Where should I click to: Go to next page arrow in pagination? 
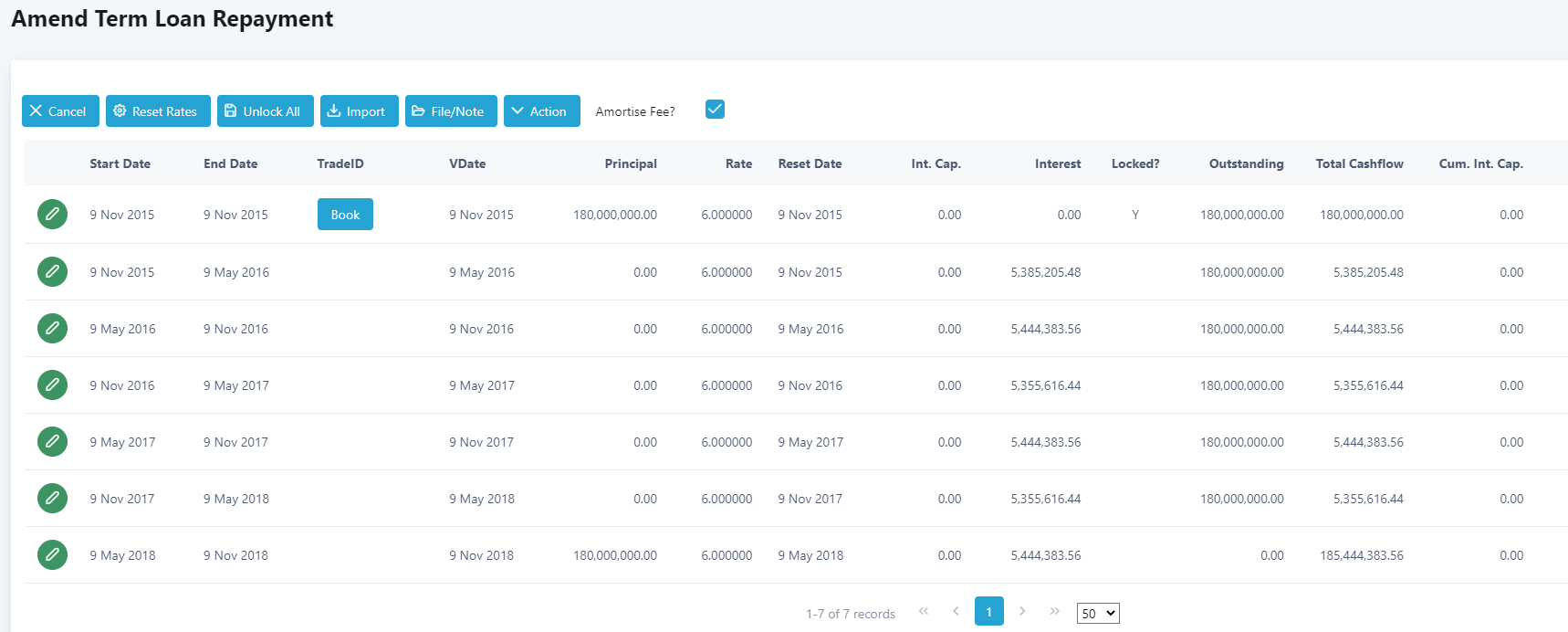pyautogui.click(x=1022, y=611)
